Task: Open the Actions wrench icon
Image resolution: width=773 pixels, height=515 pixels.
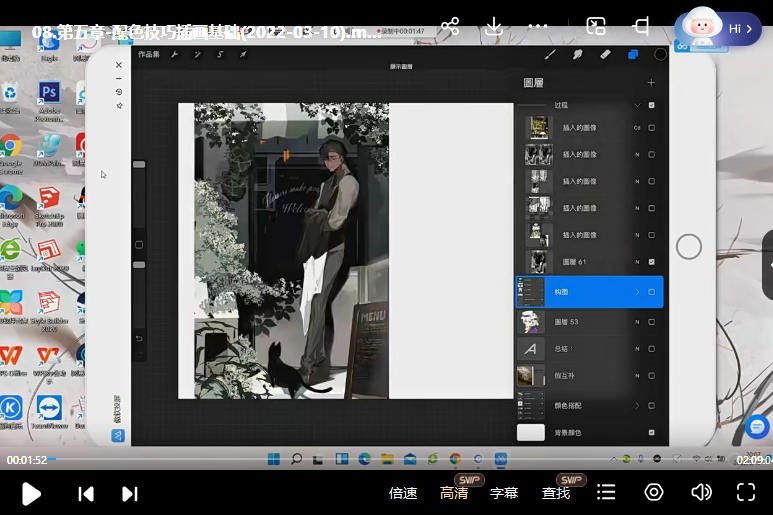Action: click(175, 54)
